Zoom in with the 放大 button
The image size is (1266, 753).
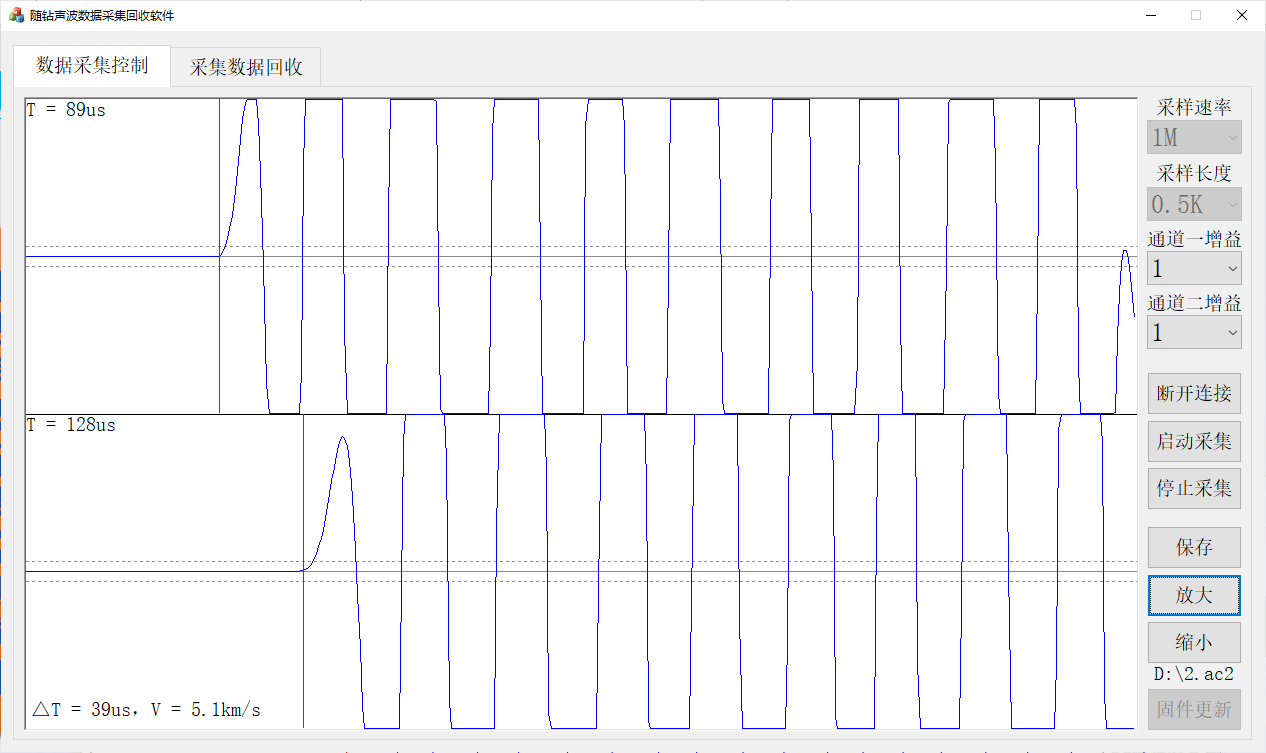tap(1194, 595)
